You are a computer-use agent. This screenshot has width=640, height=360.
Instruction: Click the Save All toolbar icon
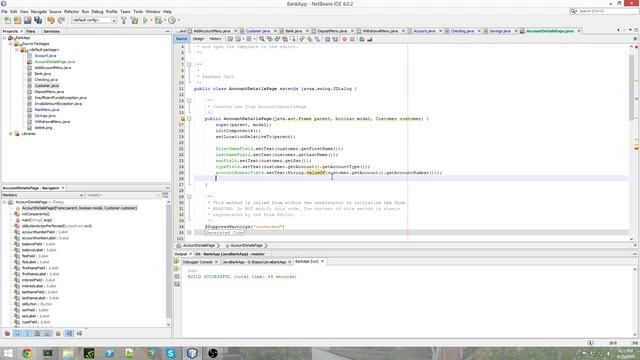[x=38, y=20]
